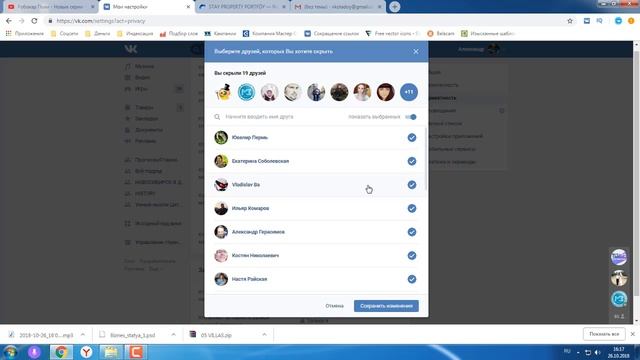Image resolution: width=640 pixels, height=360 pixels.
Task: Click the +11 more hidden friends circle
Action: 409,92
